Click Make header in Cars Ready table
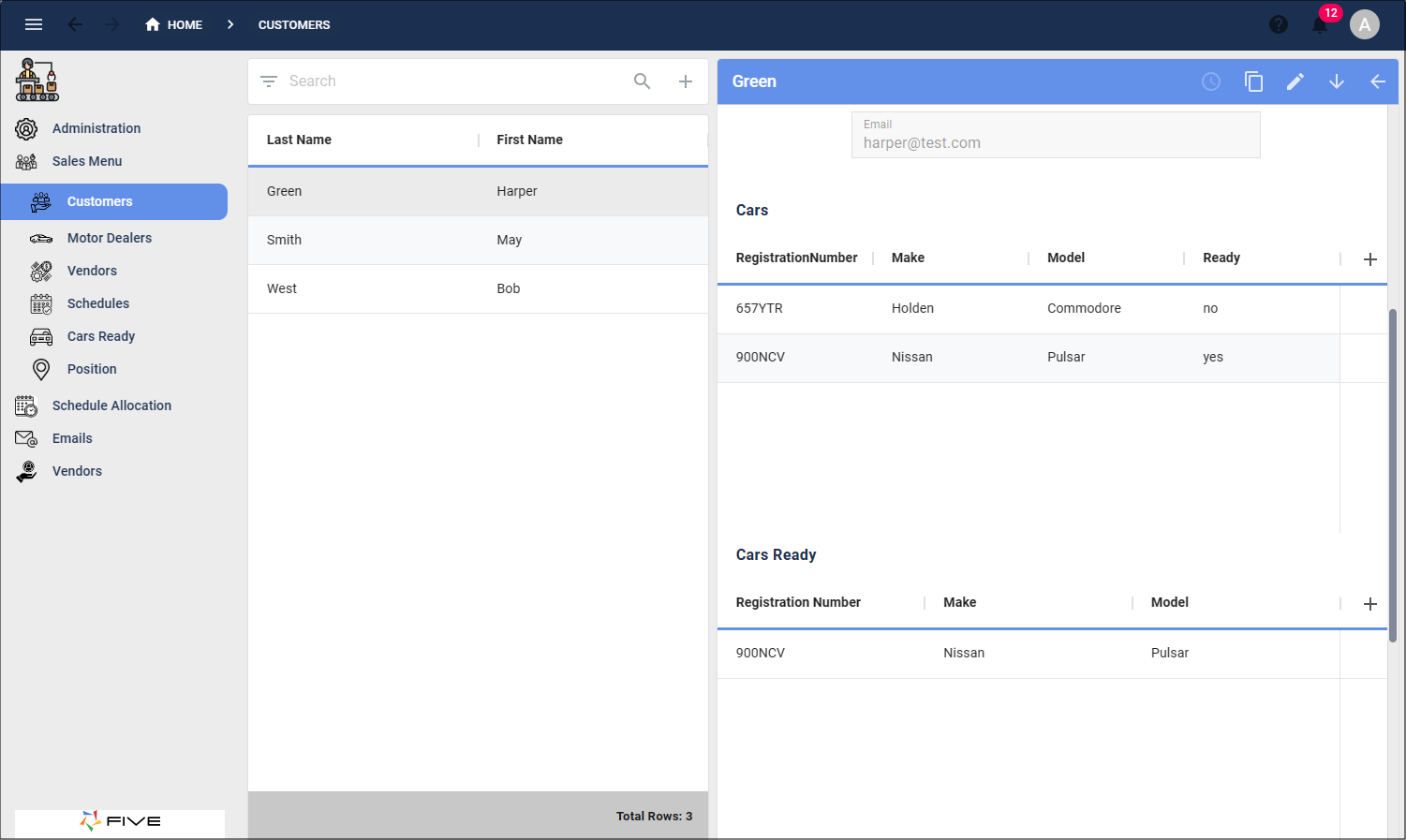 pyautogui.click(x=959, y=602)
